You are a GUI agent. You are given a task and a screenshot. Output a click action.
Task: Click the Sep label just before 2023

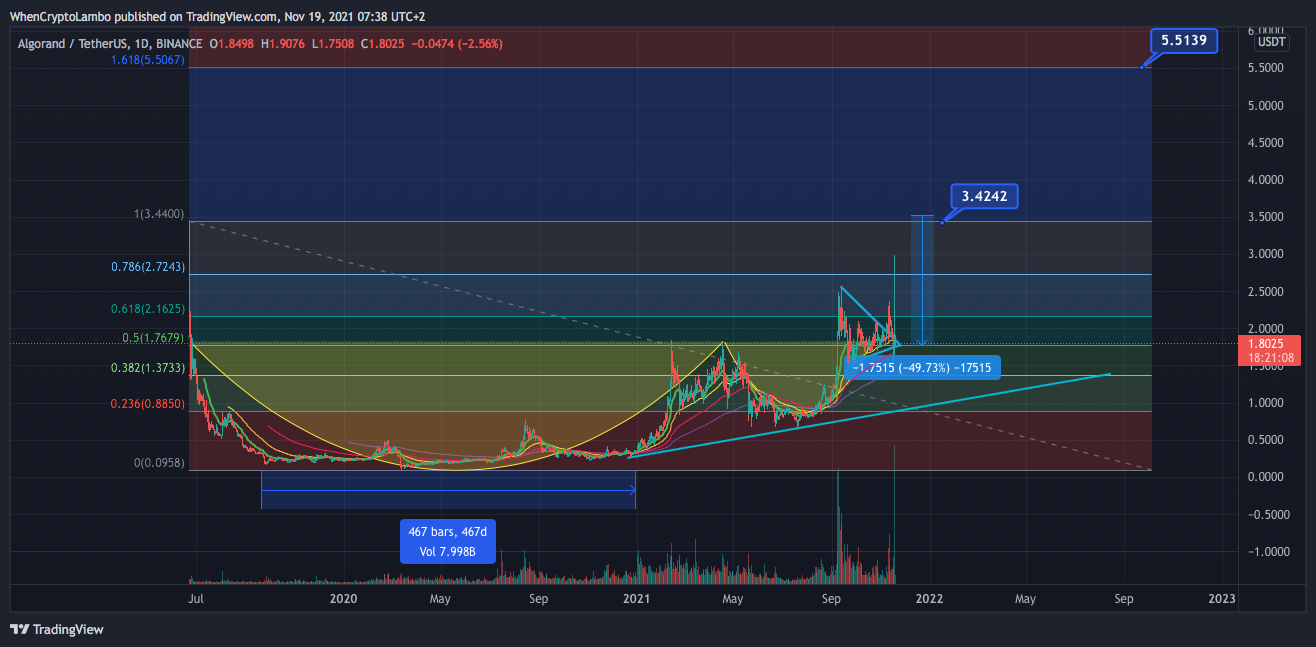[1124, 599]
